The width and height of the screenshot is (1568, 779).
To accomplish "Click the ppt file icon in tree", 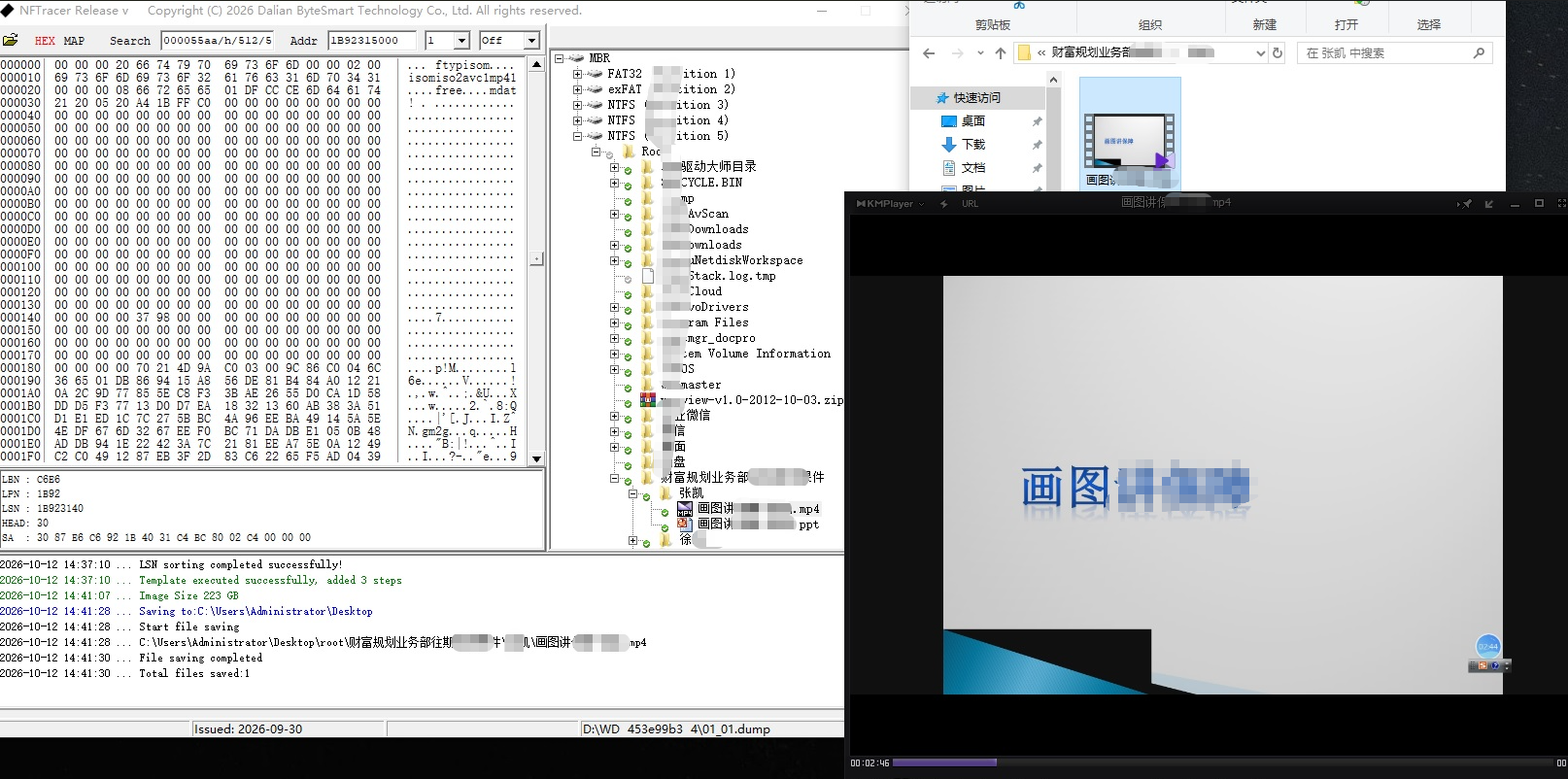I will click(685, 524).
